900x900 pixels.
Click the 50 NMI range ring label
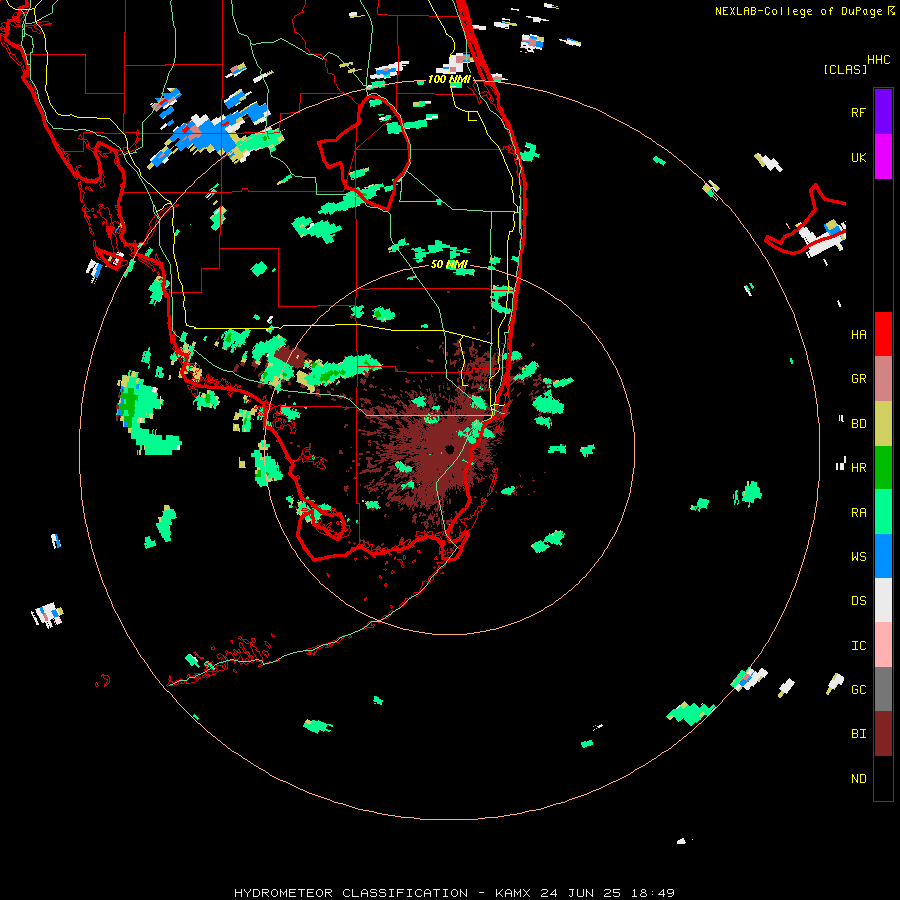click(x=449, y=264)
